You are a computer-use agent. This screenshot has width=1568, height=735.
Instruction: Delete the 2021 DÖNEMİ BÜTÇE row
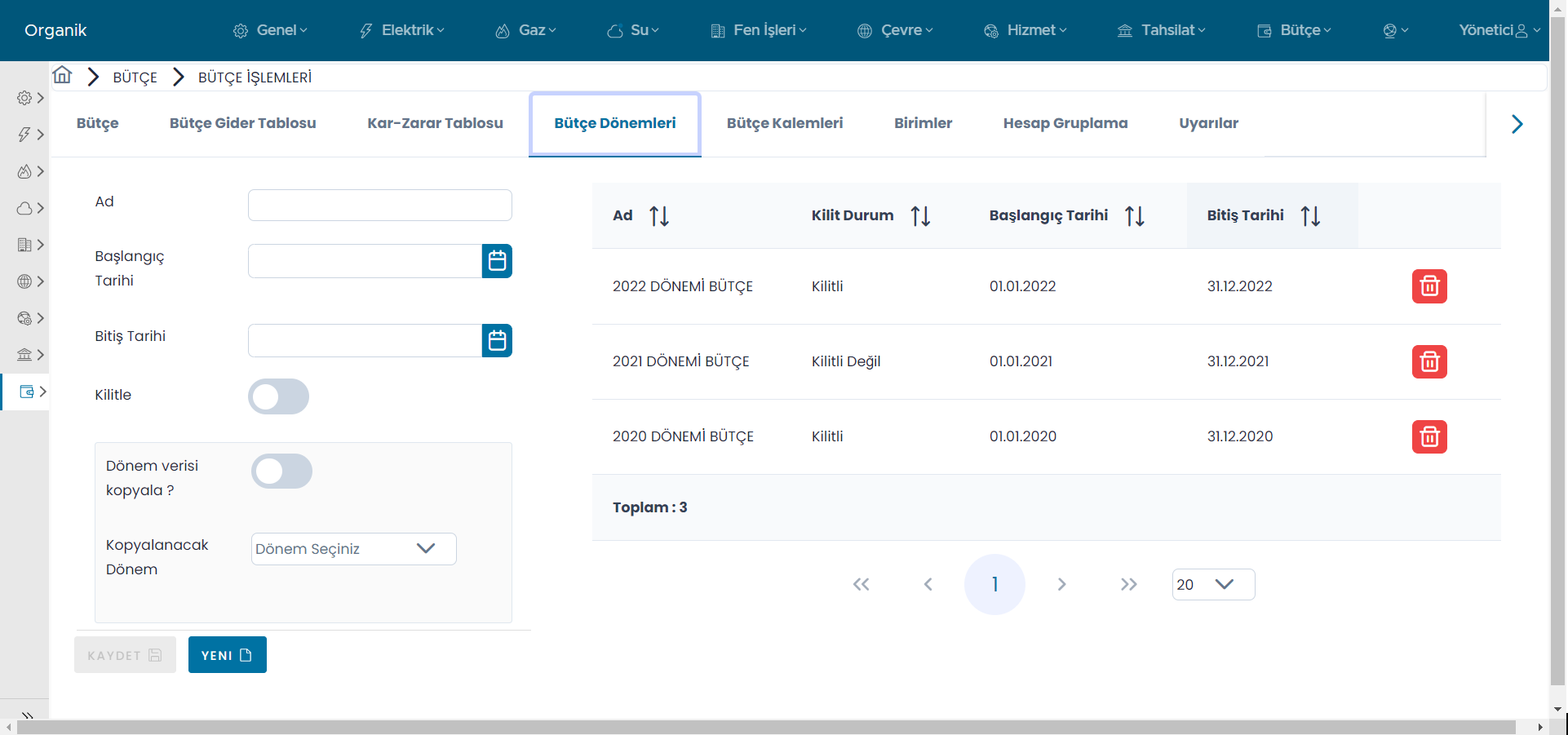tap(1428, 361)
